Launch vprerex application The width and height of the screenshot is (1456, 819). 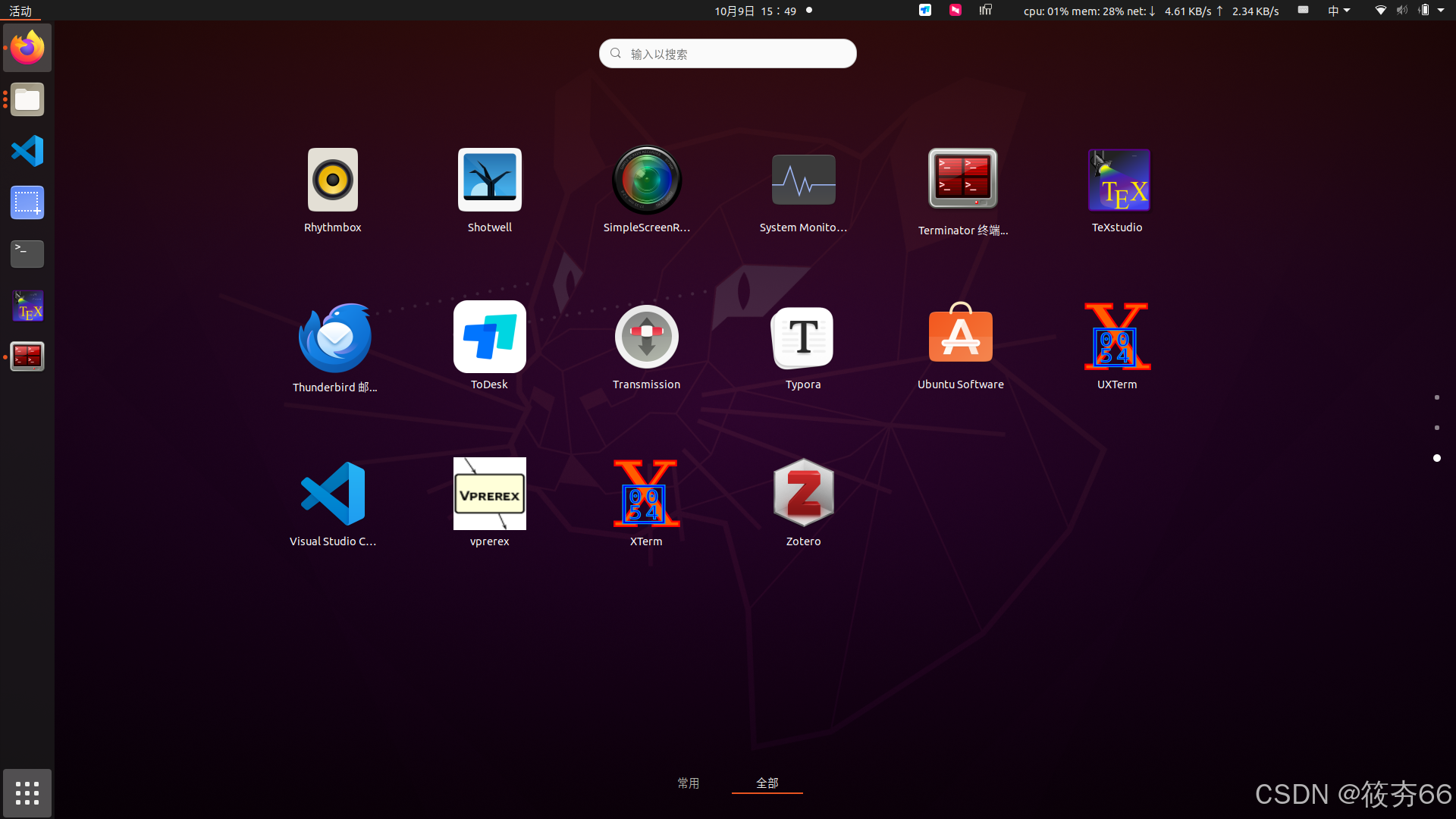pyautogui.click(x=489, y=494)
